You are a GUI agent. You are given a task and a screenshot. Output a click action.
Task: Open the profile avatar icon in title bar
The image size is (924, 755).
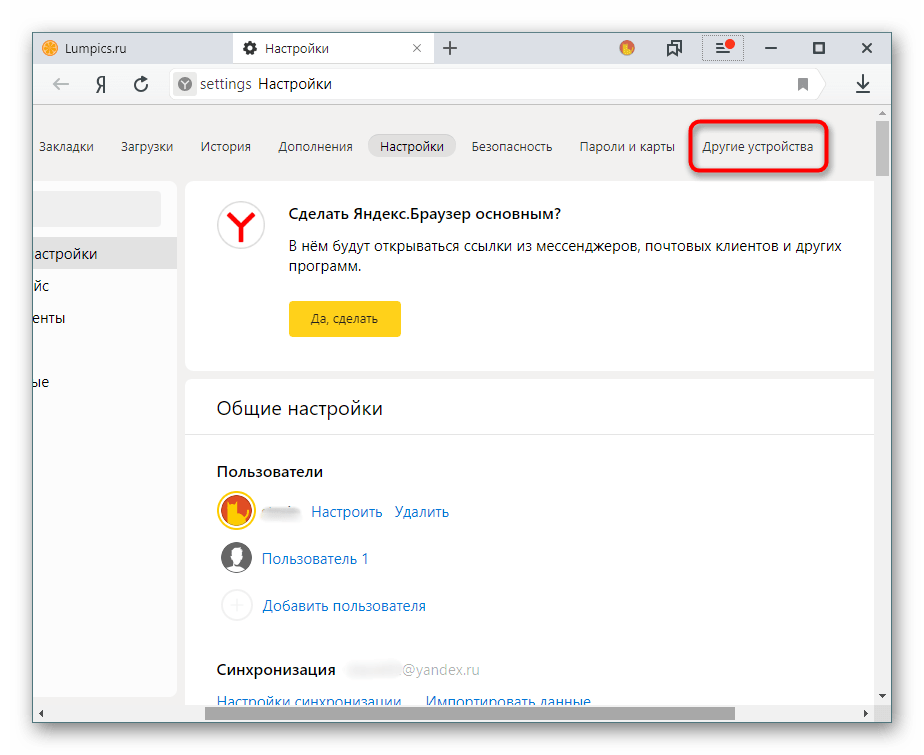tap(627, 48)
